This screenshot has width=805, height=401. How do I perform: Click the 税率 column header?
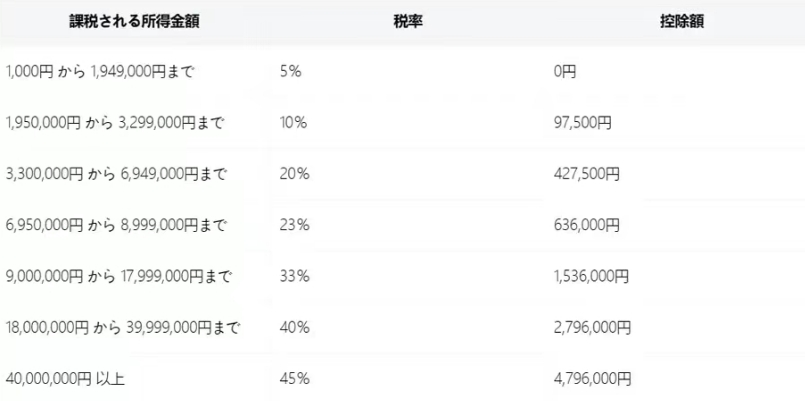point(408,22)
